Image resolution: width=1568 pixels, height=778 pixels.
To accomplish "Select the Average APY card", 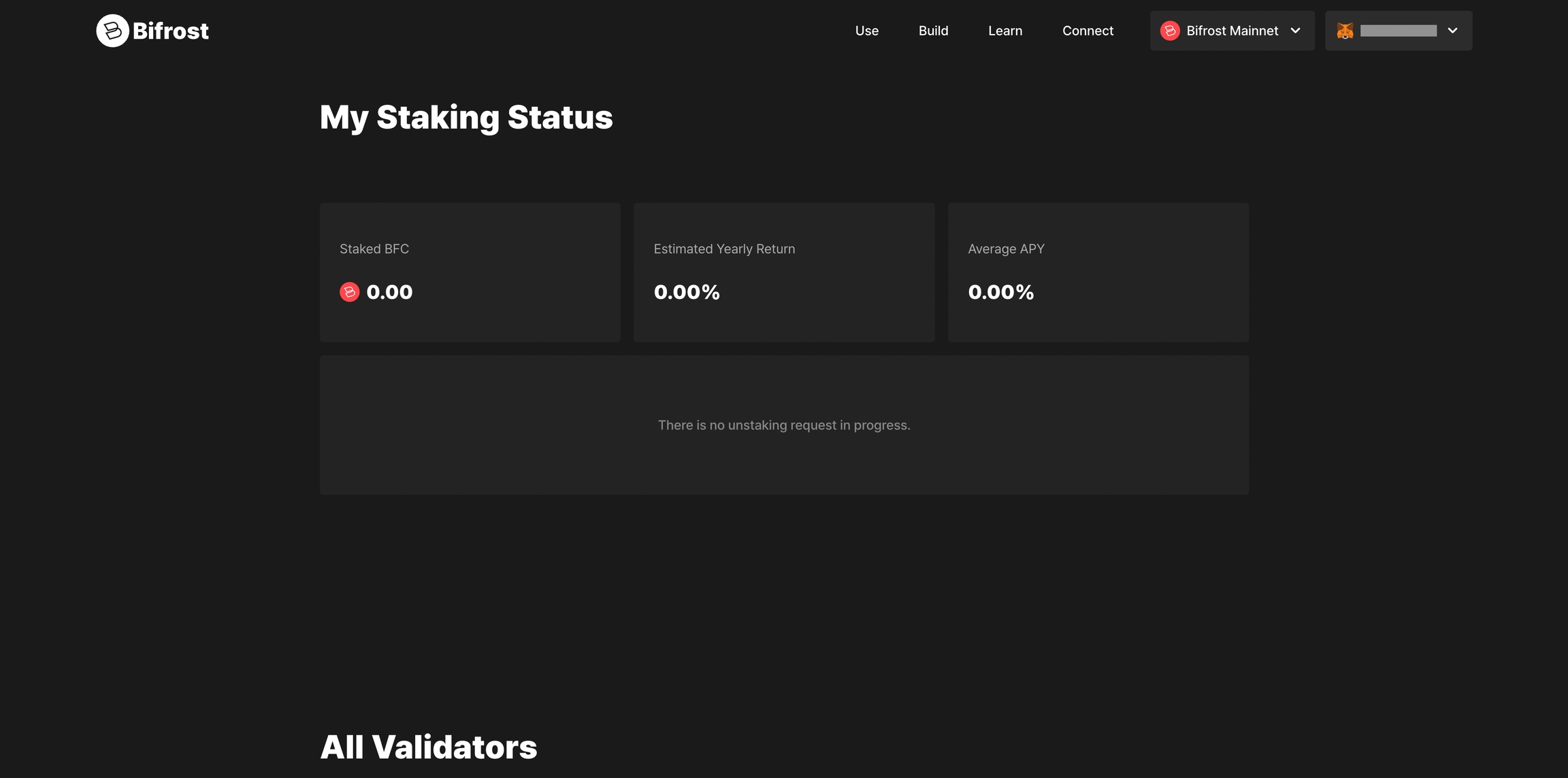I will pyautogui.click(x=1098, y=272).
